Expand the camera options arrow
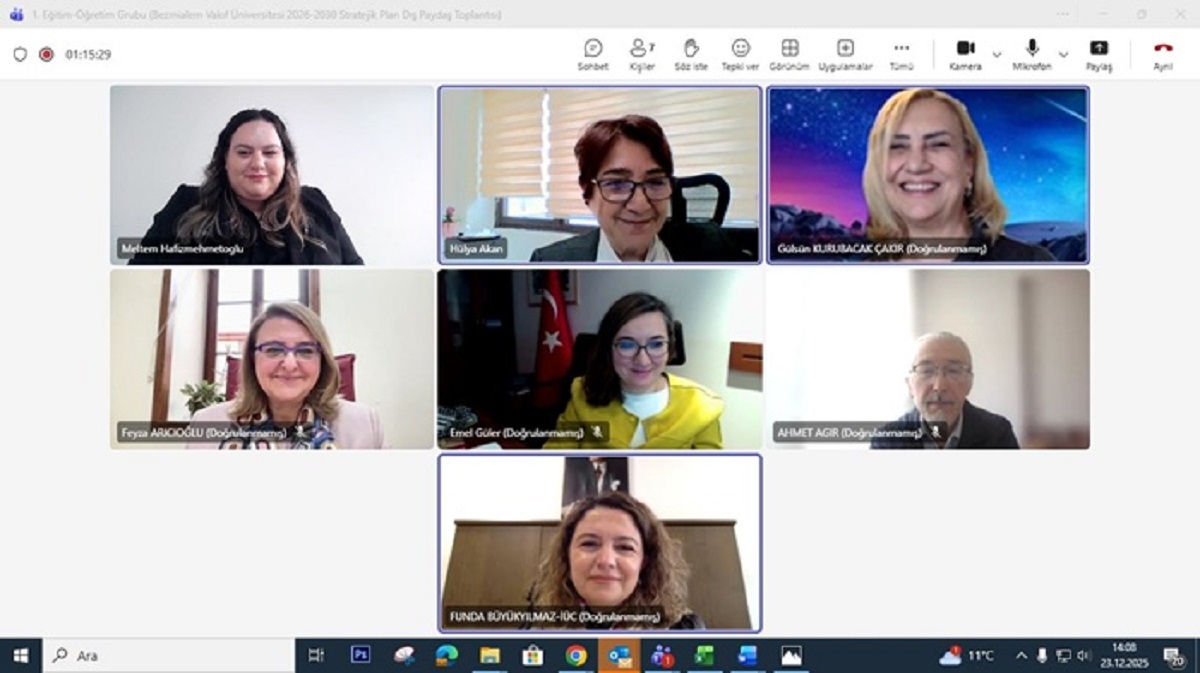The height and width of the screenshot is (673, 1200). [997, 54]
